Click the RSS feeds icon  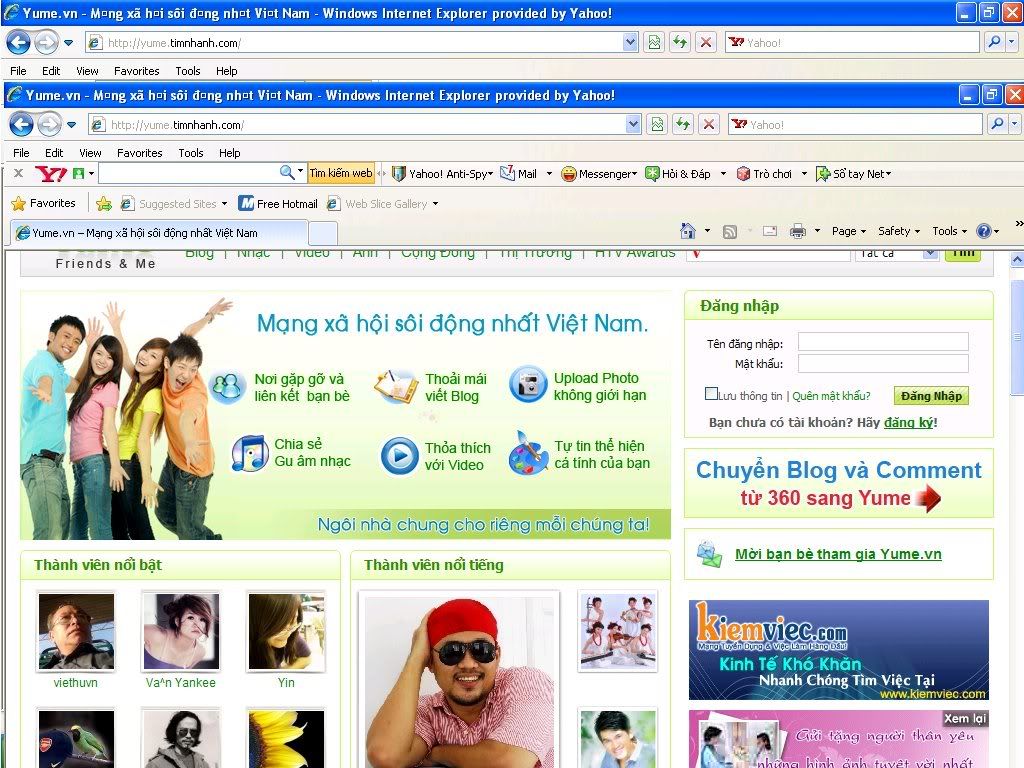pyautogui.click(x=729, y=231)
